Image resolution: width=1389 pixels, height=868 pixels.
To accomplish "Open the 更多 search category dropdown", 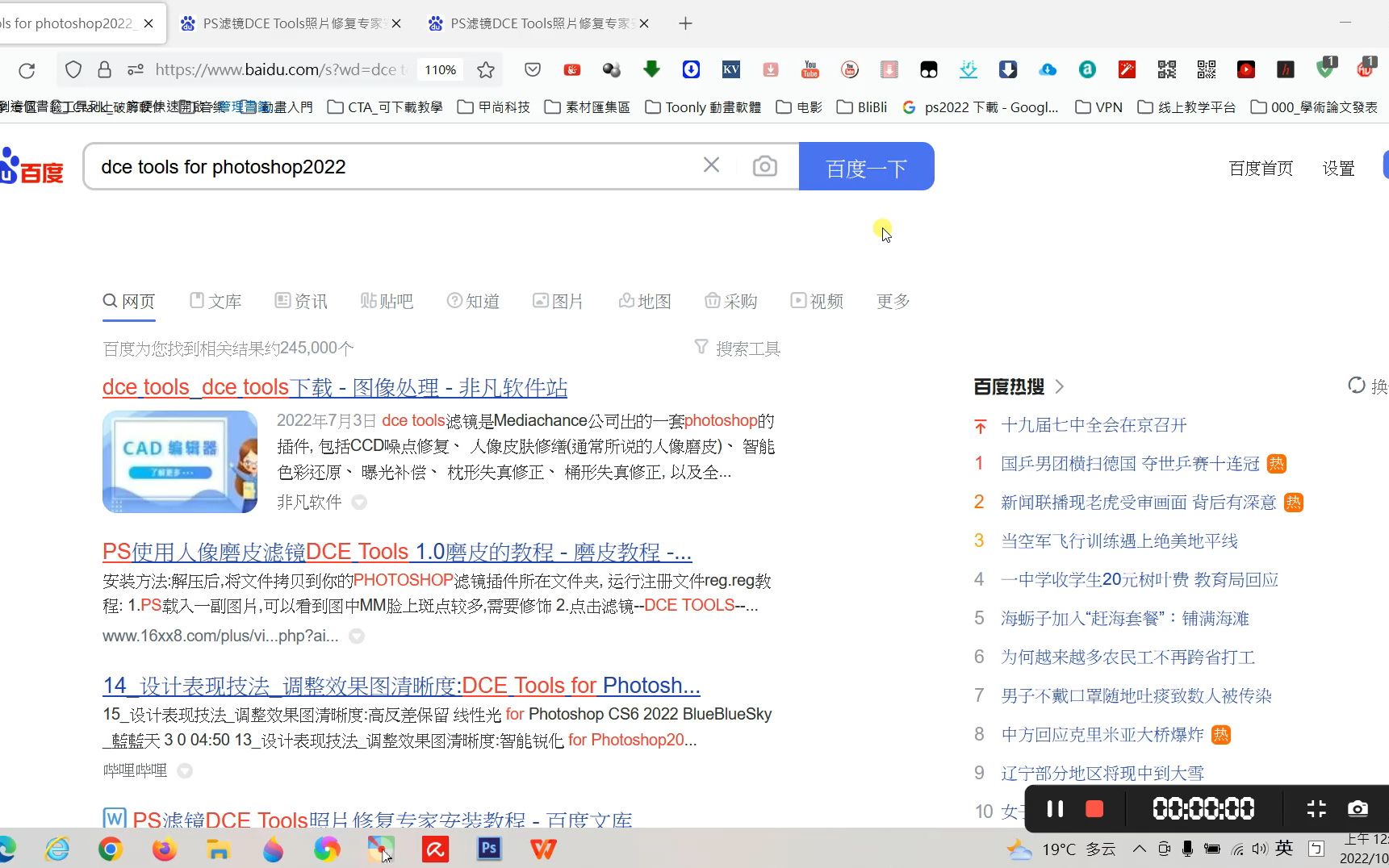I will click(x=891, y=301).
